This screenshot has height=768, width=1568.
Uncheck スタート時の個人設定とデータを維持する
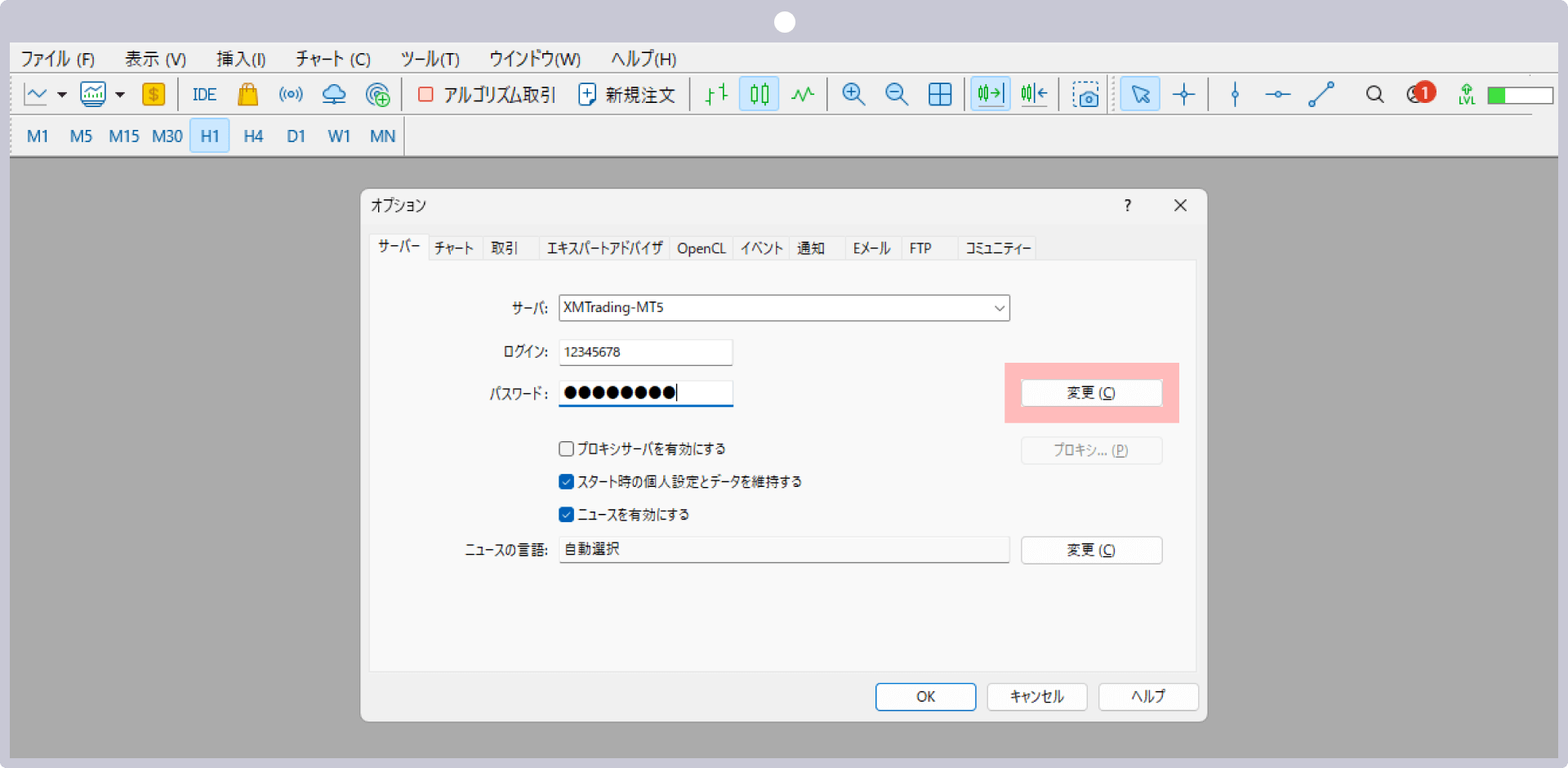pos(566,481)
